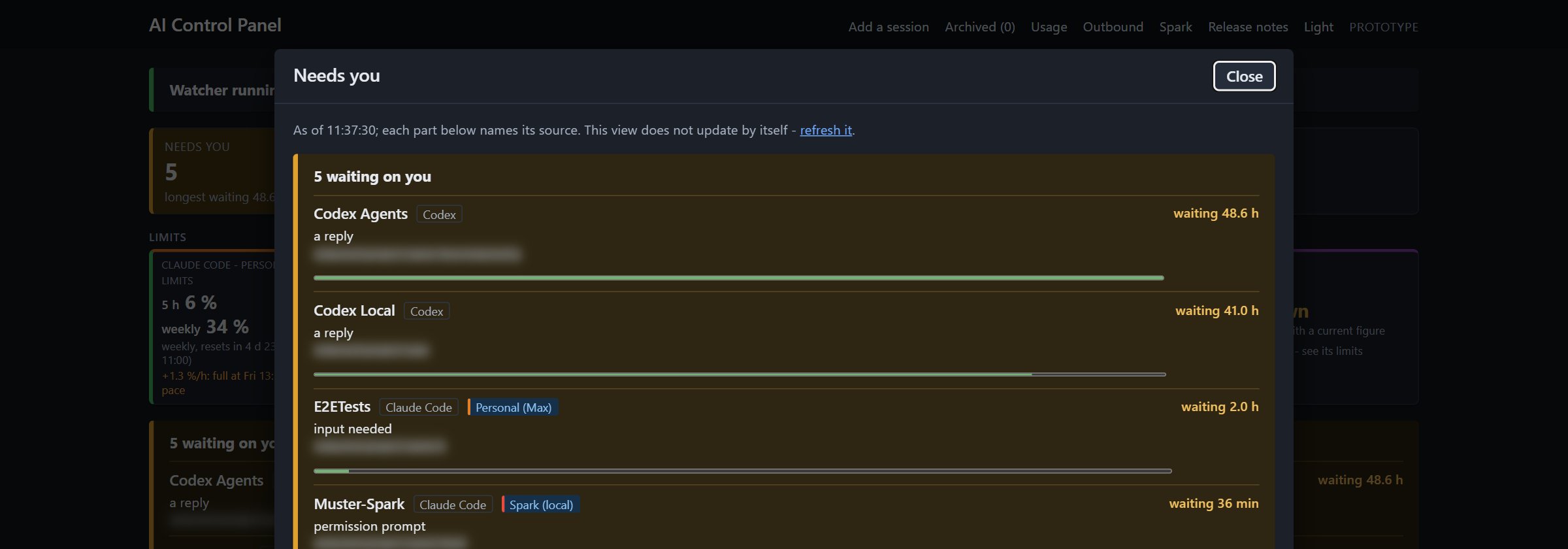Click the 5 waiting on you heading
Screen dimensions: 1568x549
(372, 176)
